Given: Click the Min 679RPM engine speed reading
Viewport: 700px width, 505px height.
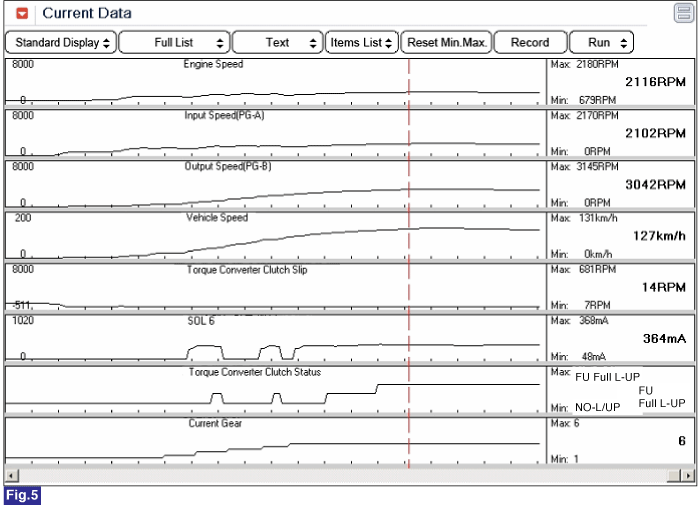Looking at the screenshot, I should tap(583, 100).
